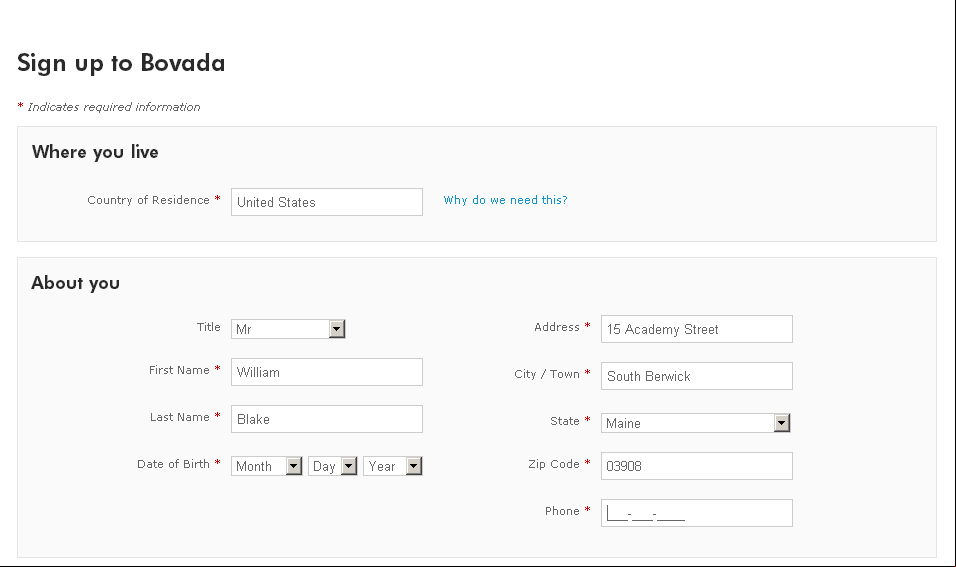
Task: Click the City / Town field South Berwick
Action: click(697, 376)
